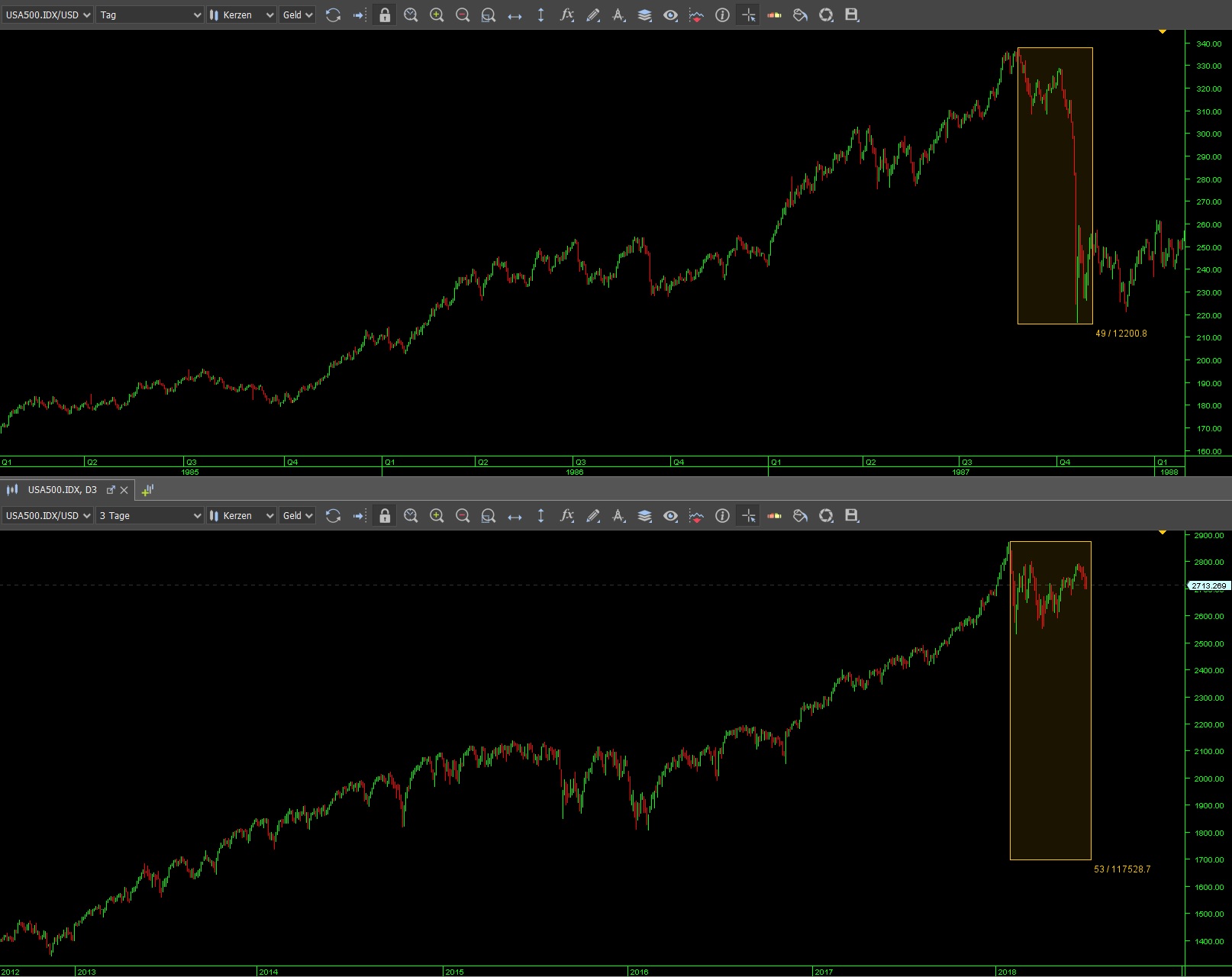Open the Geld price type dropdown
Image resolution: width=1232 pixels, height=977 pixels.
point(296,15)
